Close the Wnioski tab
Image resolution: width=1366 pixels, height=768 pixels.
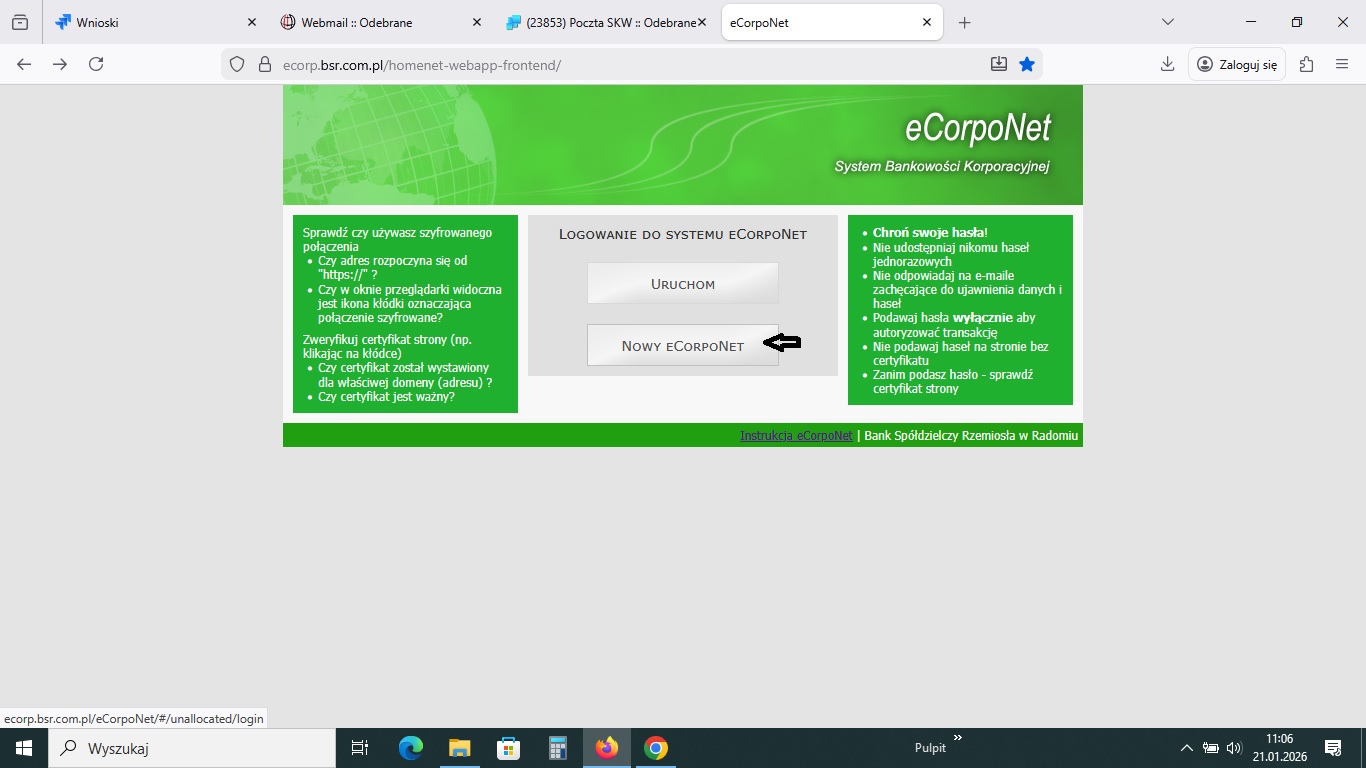(x=251, y=22)
